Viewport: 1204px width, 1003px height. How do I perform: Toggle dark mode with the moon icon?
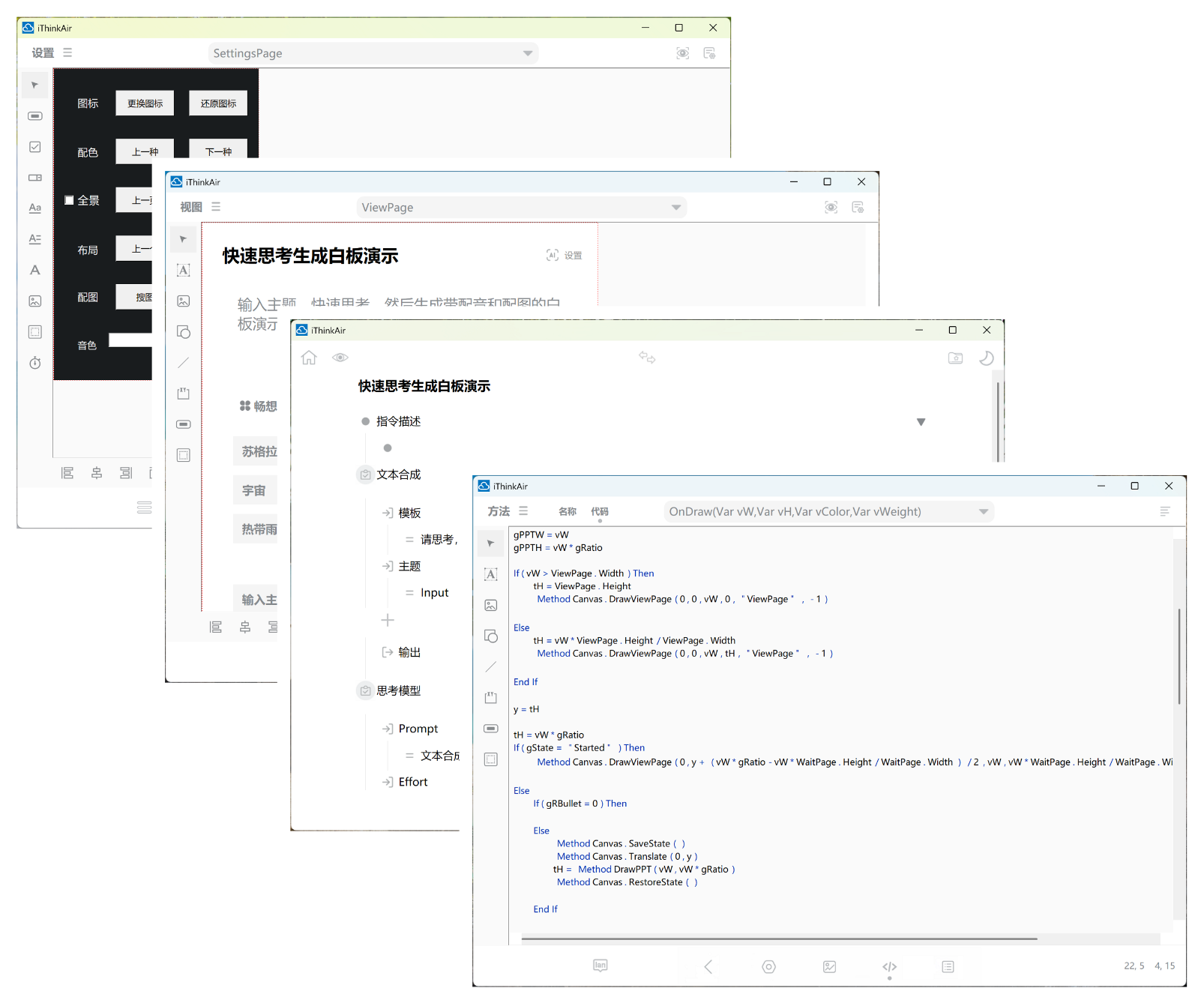(987, 358)
